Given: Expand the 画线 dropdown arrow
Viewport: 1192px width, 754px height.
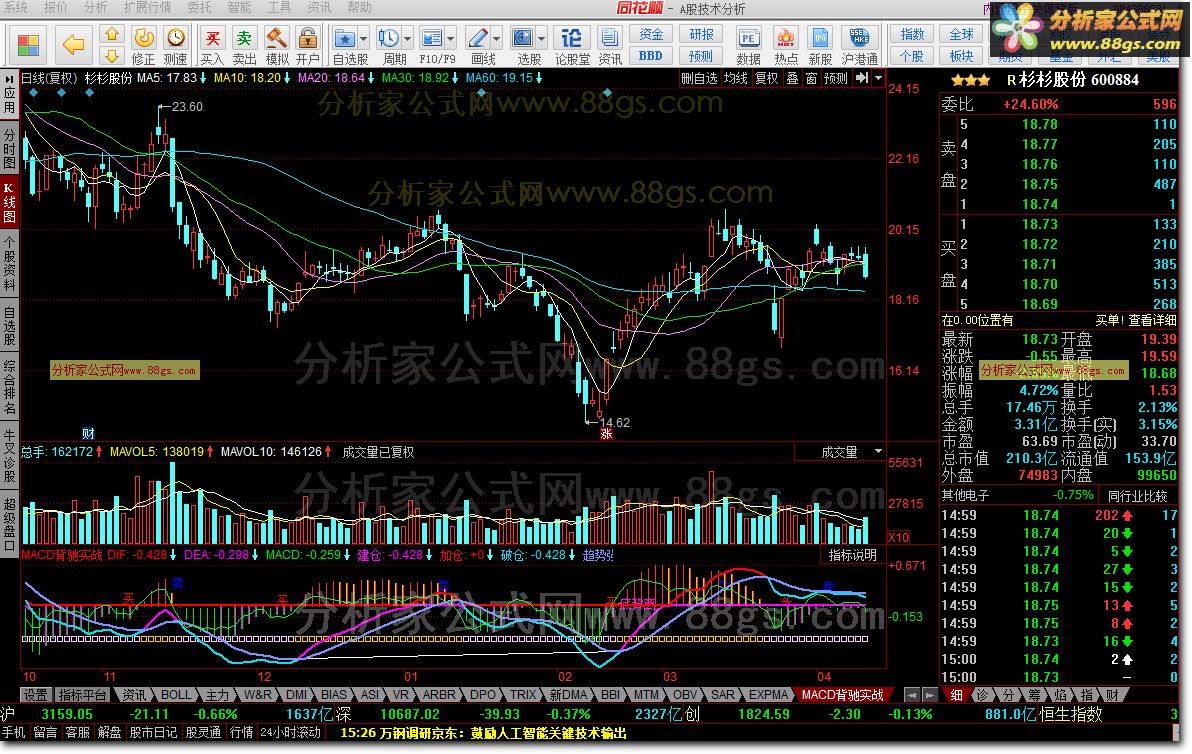Looking at the screenshot, I should pyautogui.click(x=497, y=37).
